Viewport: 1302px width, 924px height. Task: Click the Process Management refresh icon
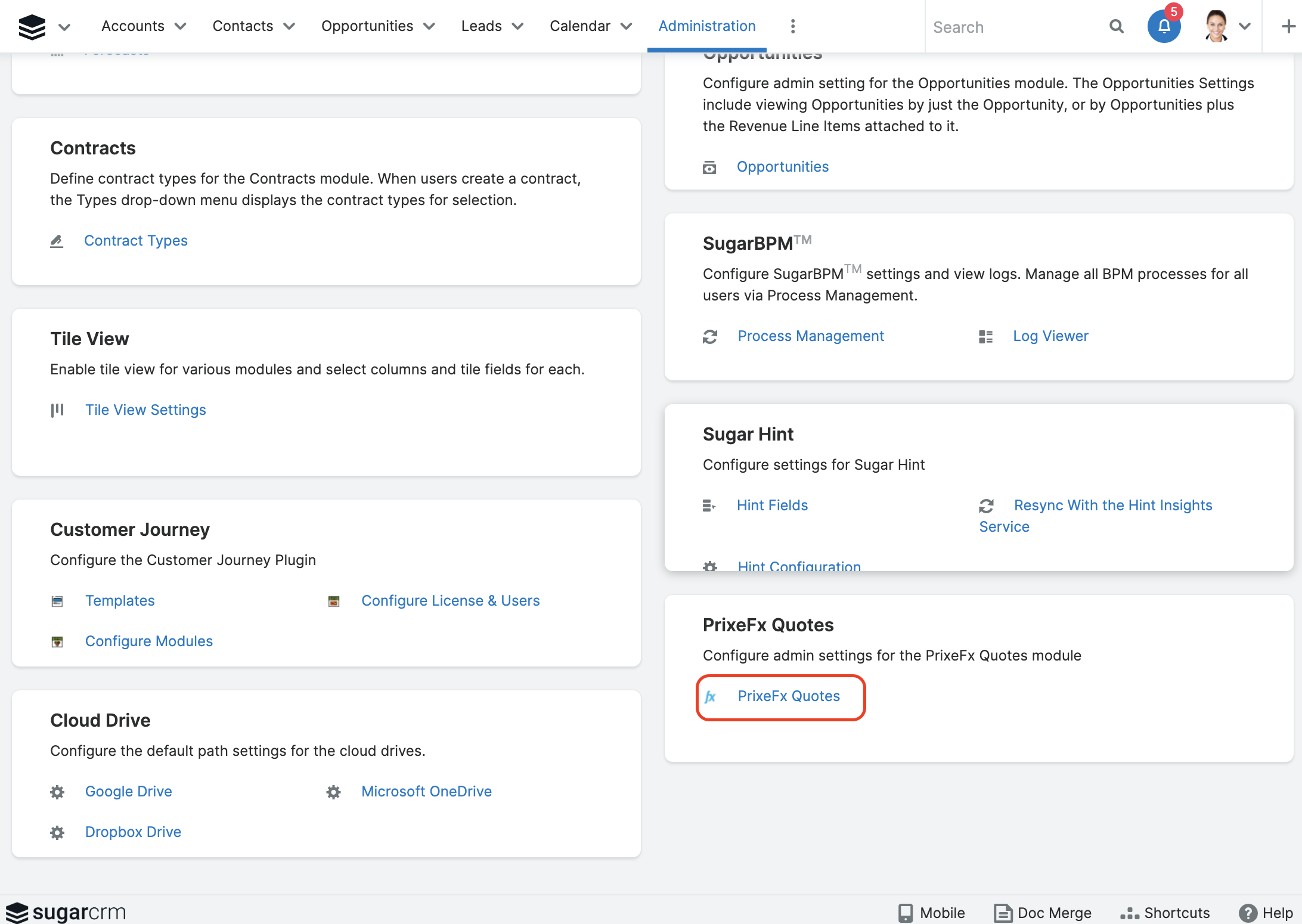point(709,337)
